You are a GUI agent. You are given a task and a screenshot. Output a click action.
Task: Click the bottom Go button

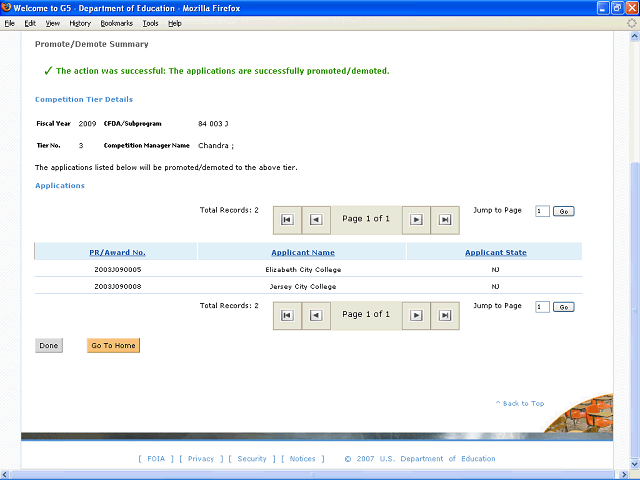(564, 307)
